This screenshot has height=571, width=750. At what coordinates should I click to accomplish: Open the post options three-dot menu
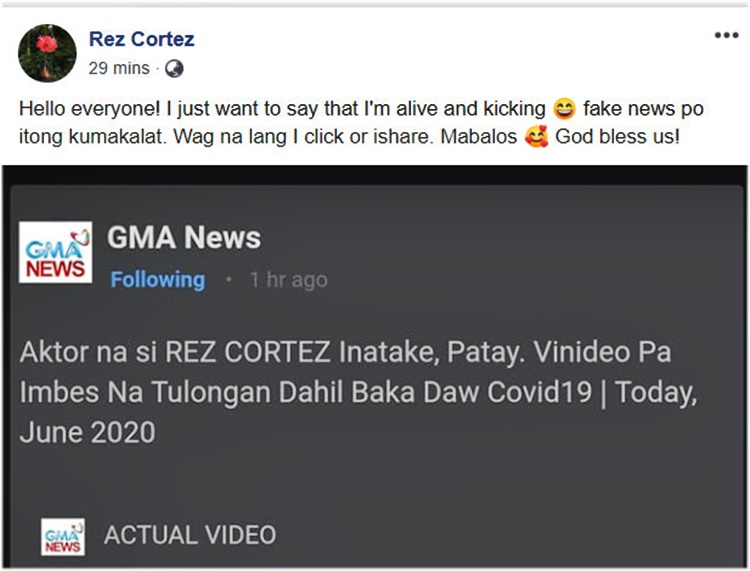coord(726,35)
